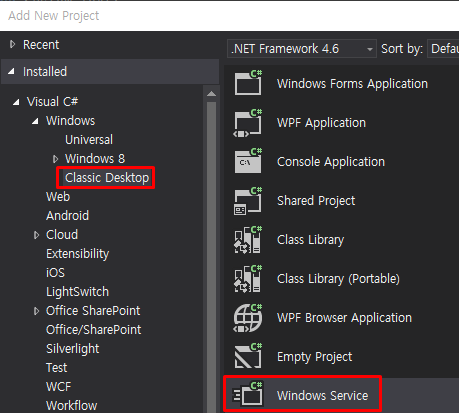Open the Sort by dropdown
The image size is (459, 413).
tap(443, 49)
